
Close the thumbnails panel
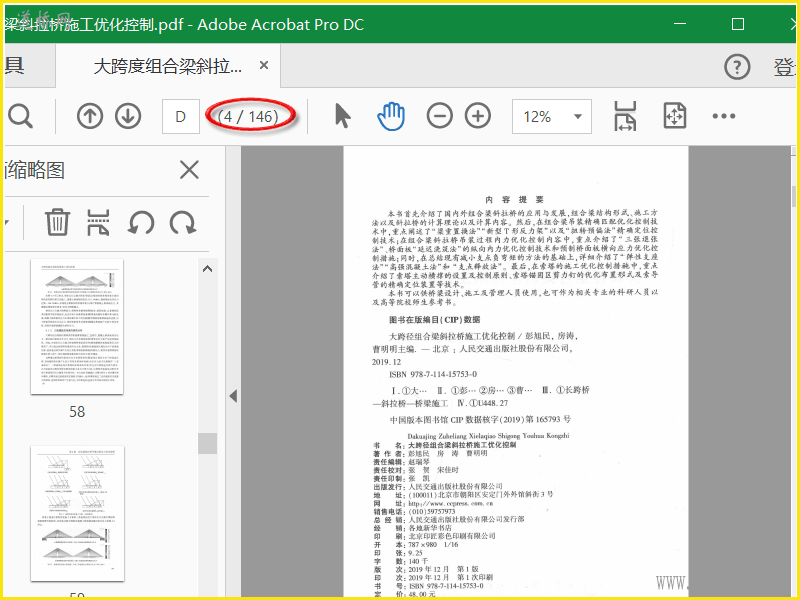189,170
